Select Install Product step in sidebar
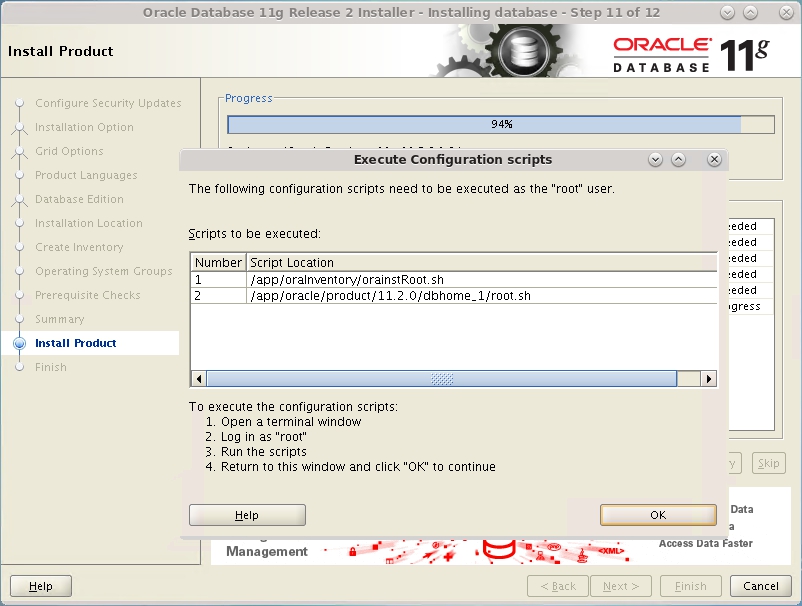This screenshot has width=802, height=606. (x=76, y=343)
